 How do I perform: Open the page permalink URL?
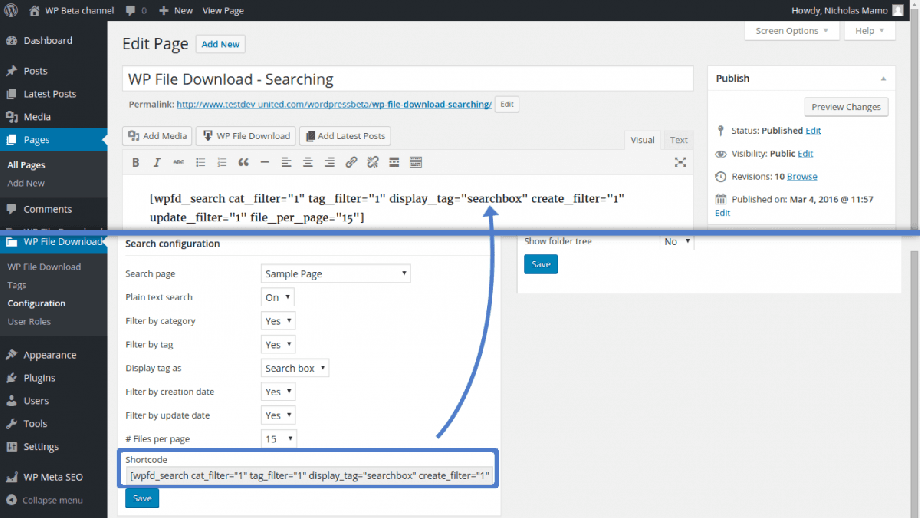point(334,104)
